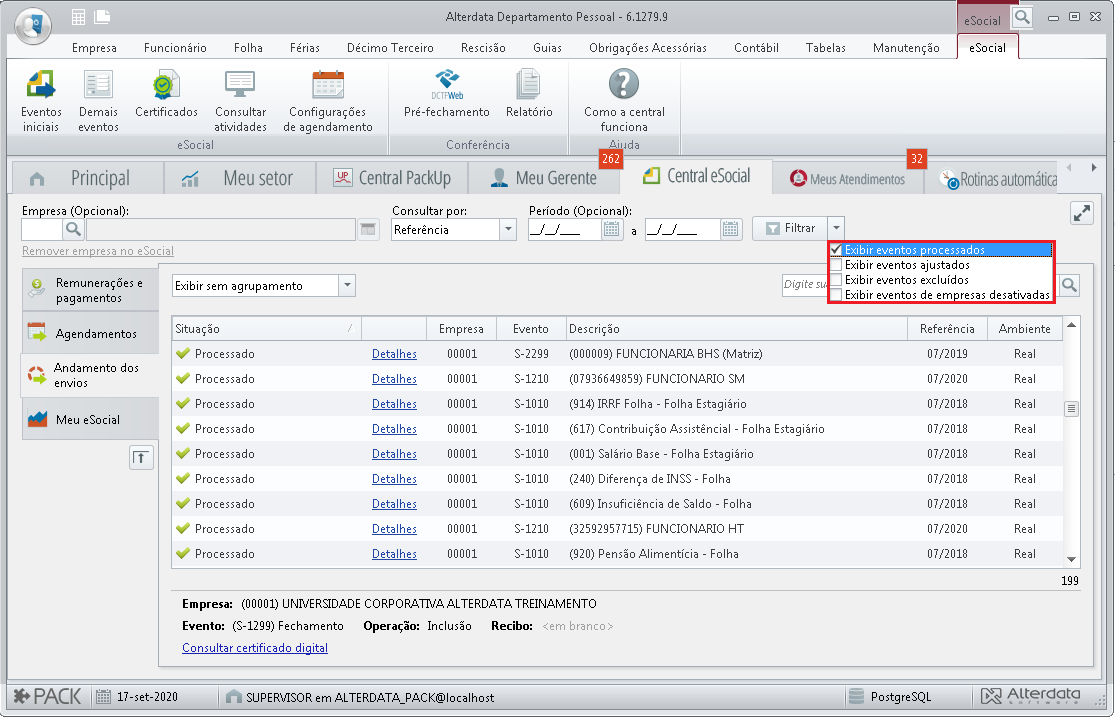
Task: Switch to the Central PackUp tab
Action: coord(392,177)
